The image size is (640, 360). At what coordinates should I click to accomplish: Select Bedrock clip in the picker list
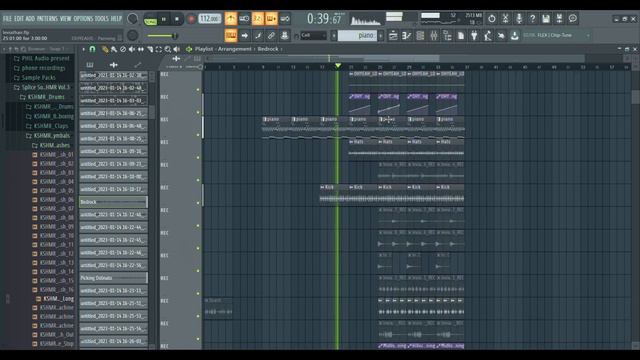point(113,202)
